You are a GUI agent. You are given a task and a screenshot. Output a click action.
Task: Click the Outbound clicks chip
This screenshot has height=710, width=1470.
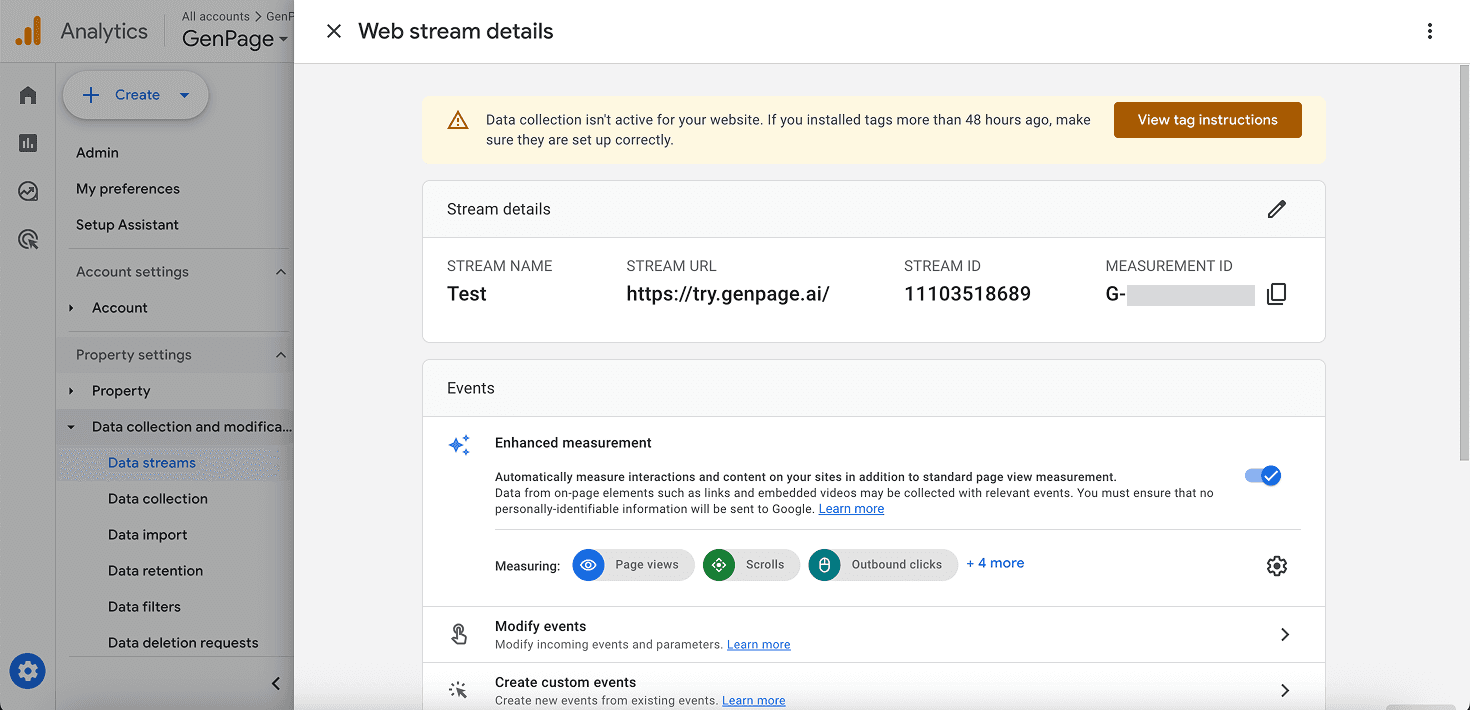click(883, 565)
